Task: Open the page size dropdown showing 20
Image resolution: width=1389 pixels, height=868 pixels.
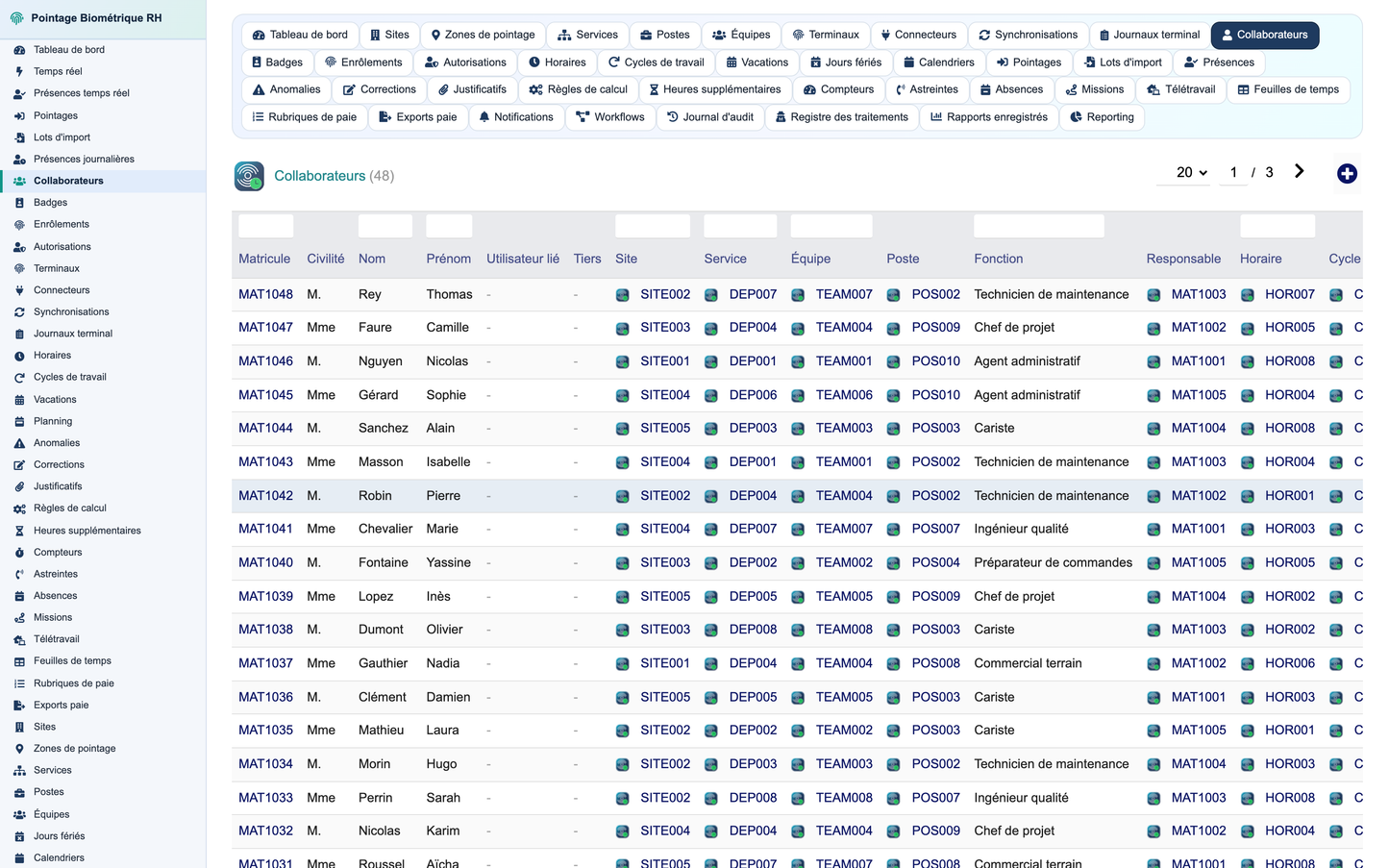Action: 1191,172
